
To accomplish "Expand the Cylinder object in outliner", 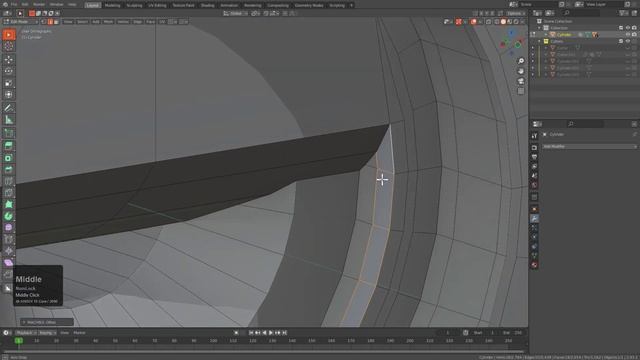I will [x=546, y=35].
